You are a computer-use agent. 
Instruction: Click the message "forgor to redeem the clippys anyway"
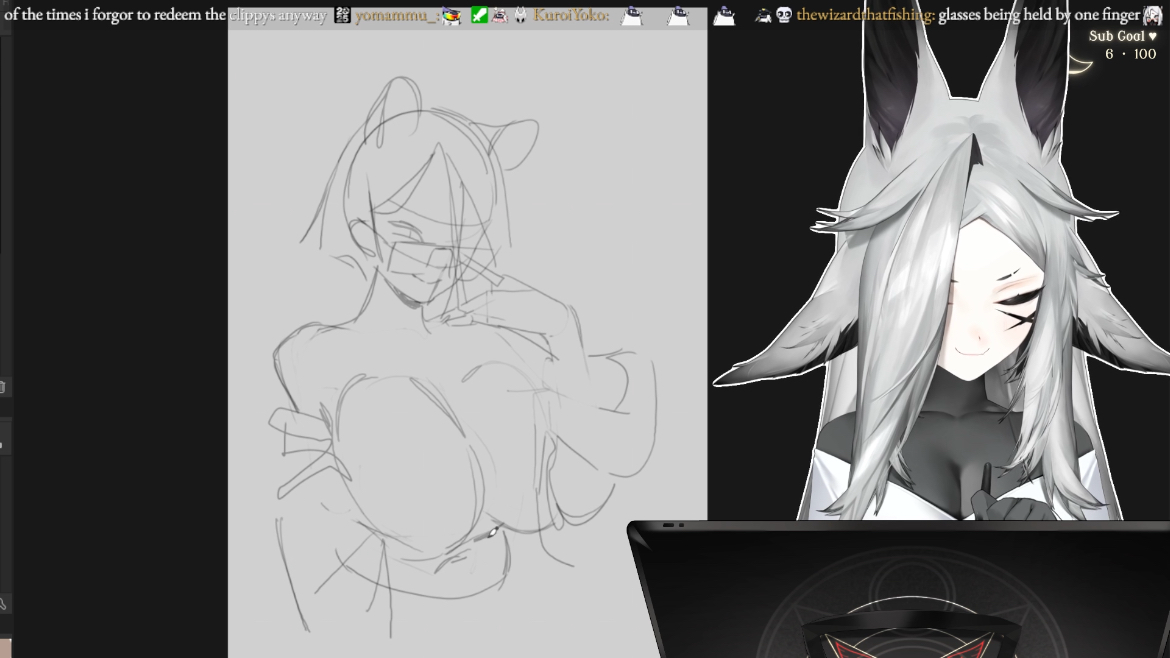point(210,14)
